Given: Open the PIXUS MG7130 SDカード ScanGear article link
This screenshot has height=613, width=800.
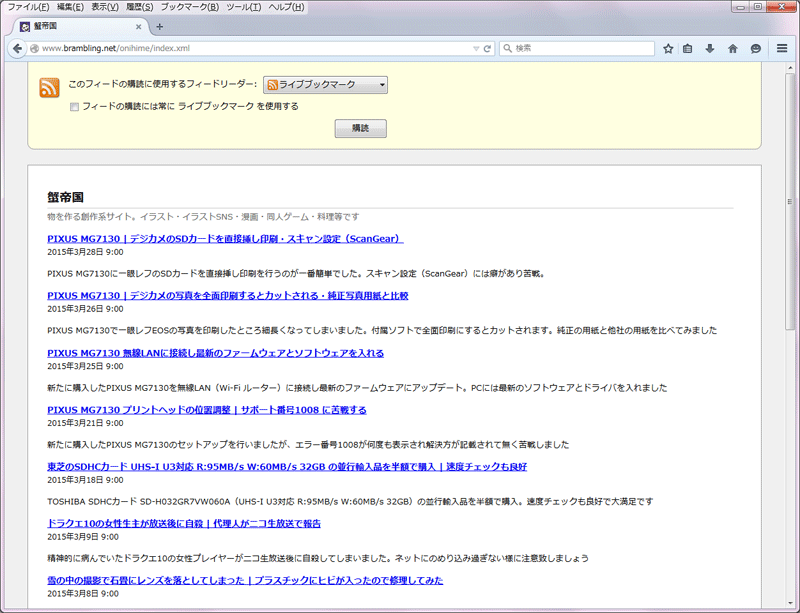Looking at the screenshot, I should (225, 239).
